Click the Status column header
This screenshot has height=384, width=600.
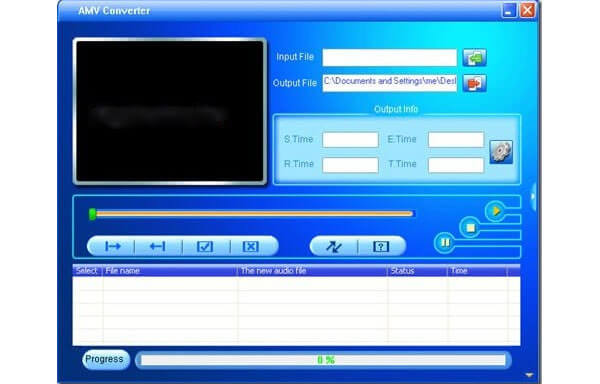point(417,271)
